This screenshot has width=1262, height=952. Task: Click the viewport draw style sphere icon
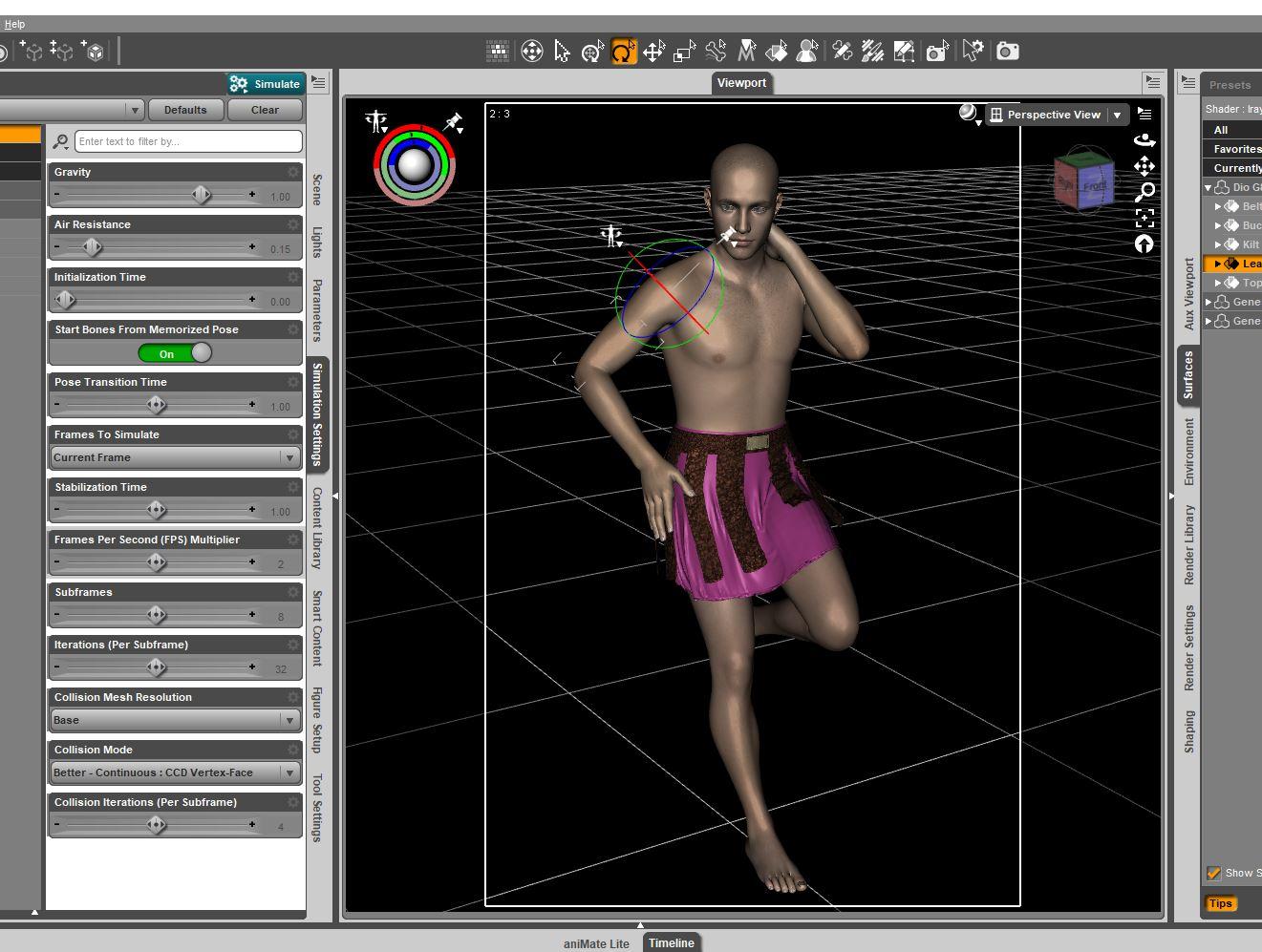click(x=970, y=114)
